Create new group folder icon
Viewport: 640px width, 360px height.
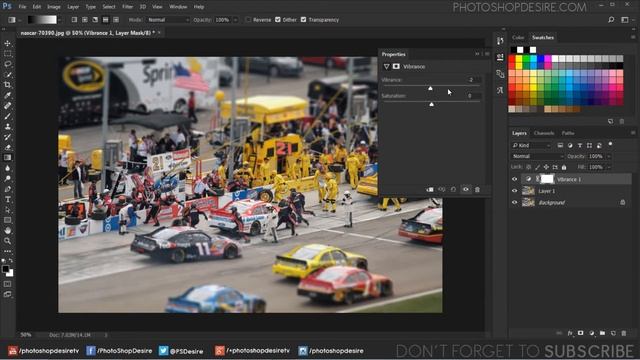(602, 333)
